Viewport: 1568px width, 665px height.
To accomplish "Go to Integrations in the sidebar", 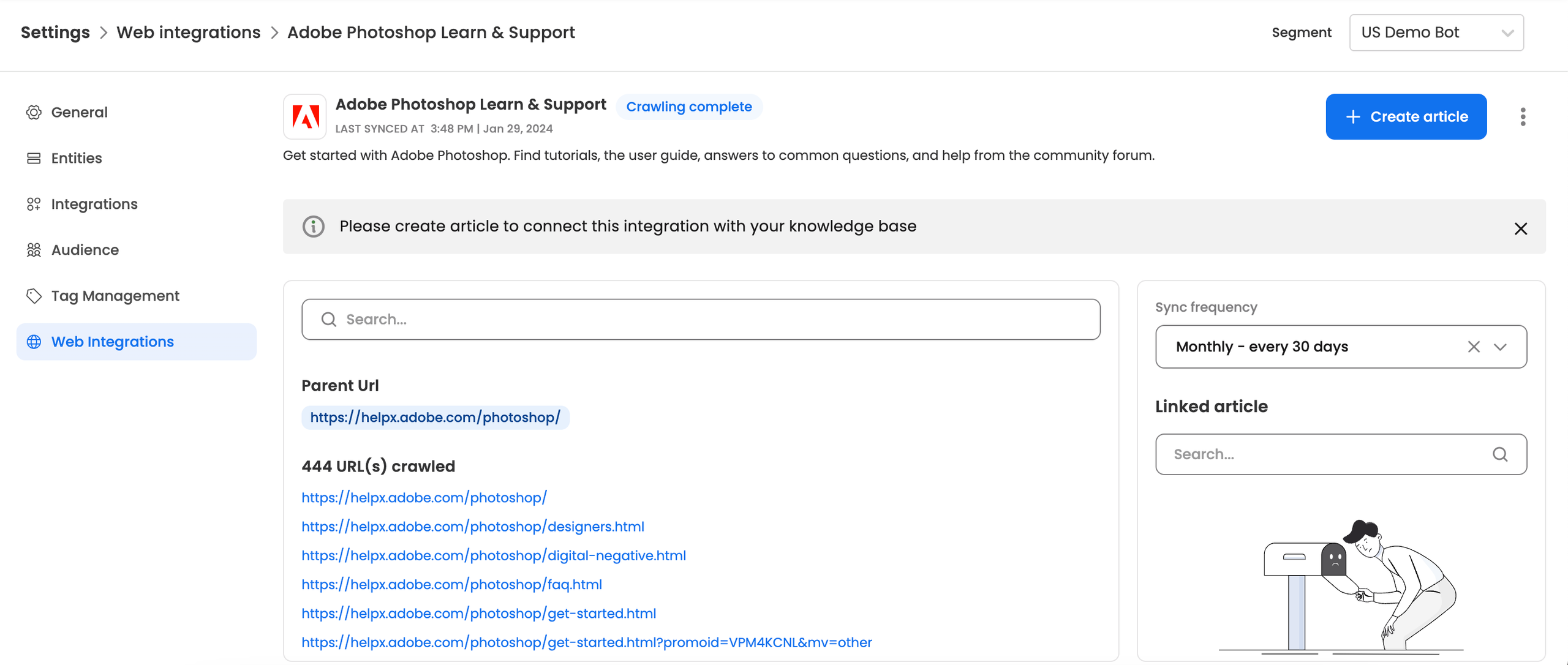I will click(94, 204).
